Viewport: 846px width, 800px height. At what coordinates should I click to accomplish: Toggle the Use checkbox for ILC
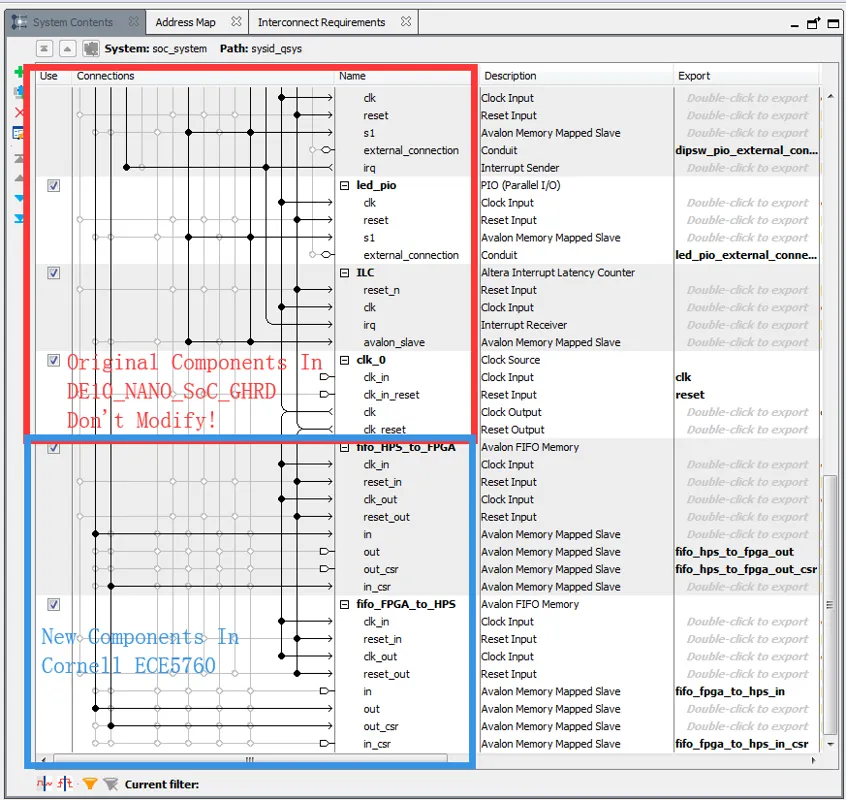tap(54, 273)
